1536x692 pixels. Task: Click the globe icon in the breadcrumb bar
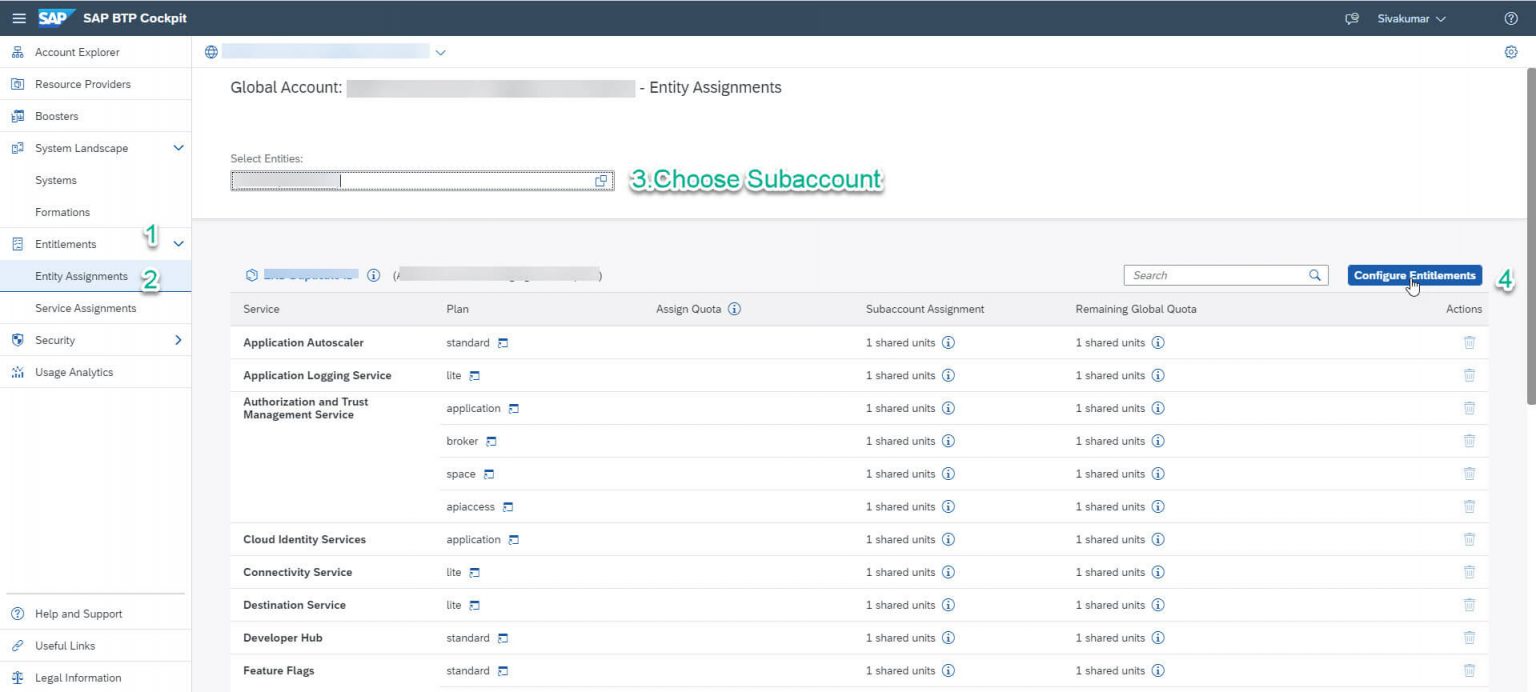[209, 52]
